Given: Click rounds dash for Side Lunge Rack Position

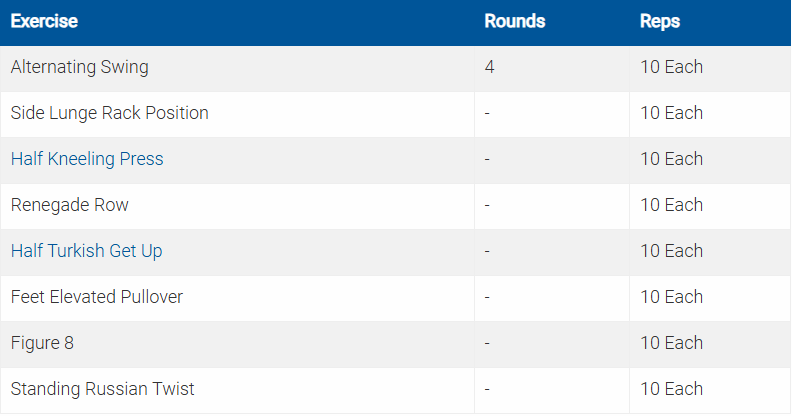Looking at the screenshot, I should (487, 113).
